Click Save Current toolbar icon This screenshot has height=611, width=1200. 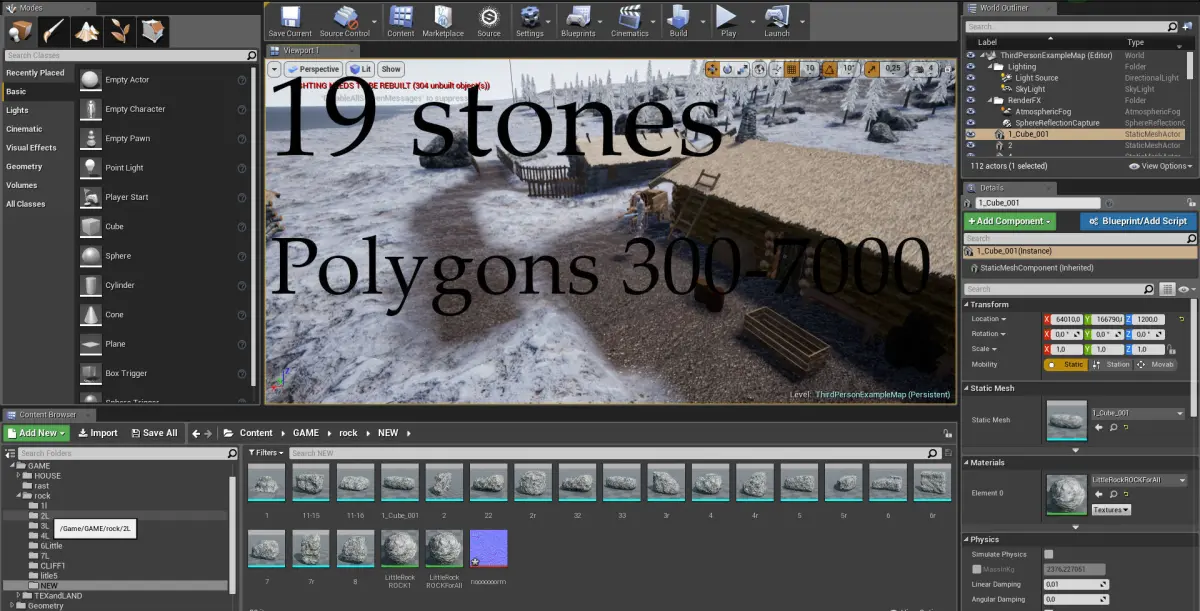[290, 21]
